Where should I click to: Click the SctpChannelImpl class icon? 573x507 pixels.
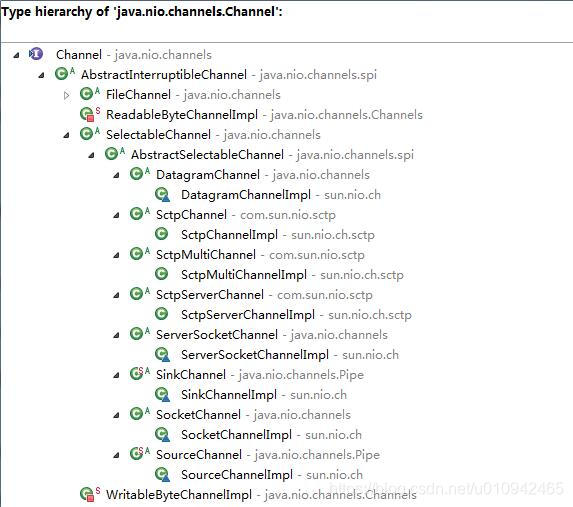161,234
